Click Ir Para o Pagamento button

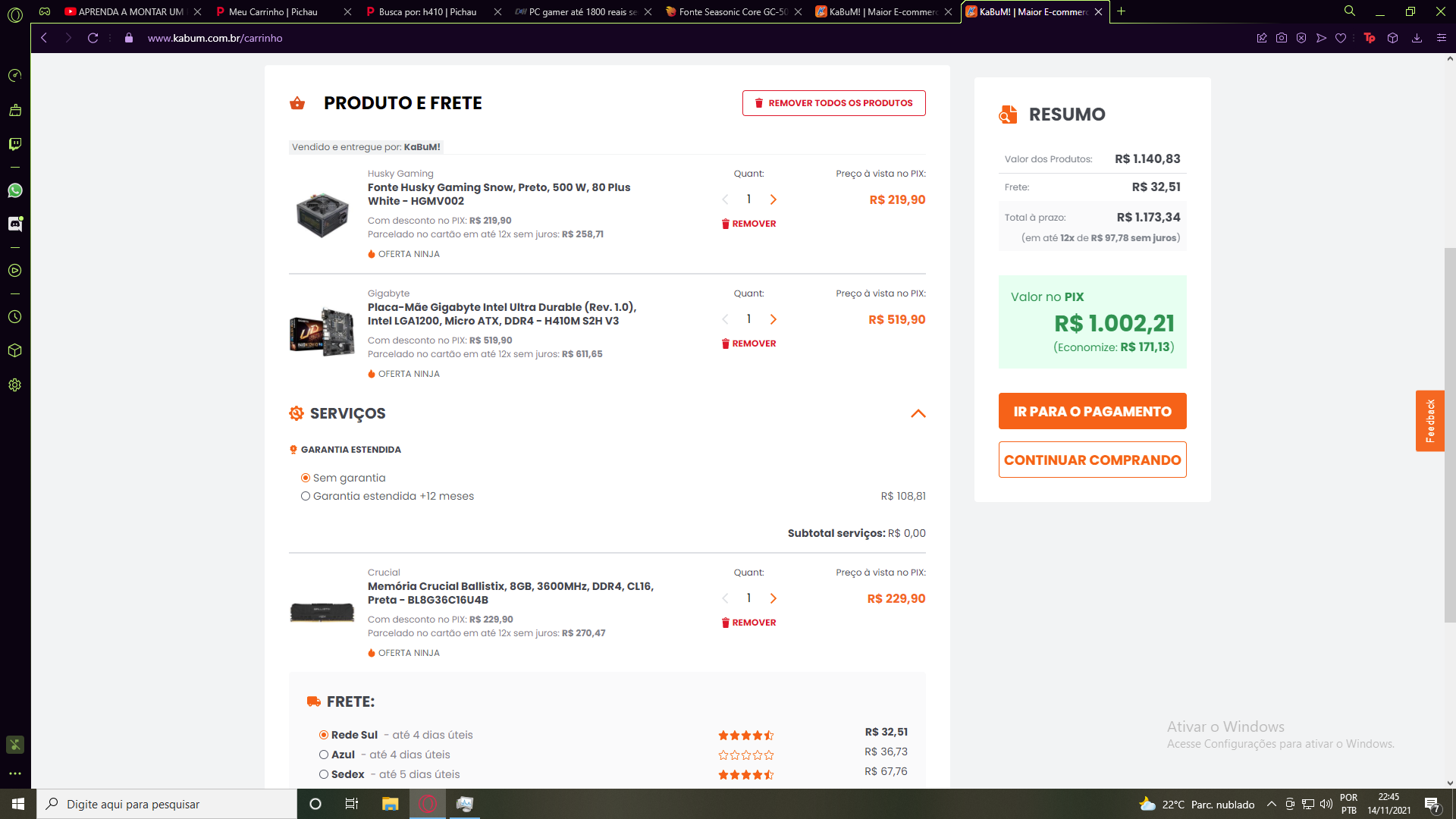coord(1092,411)
